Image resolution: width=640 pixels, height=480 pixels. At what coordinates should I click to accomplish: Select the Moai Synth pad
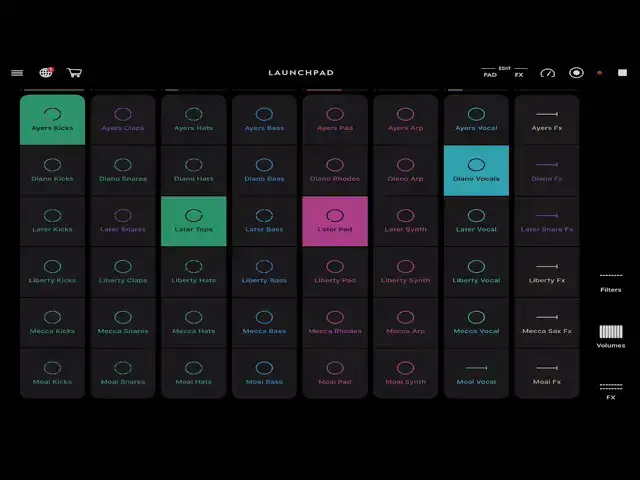coord(405,373)
